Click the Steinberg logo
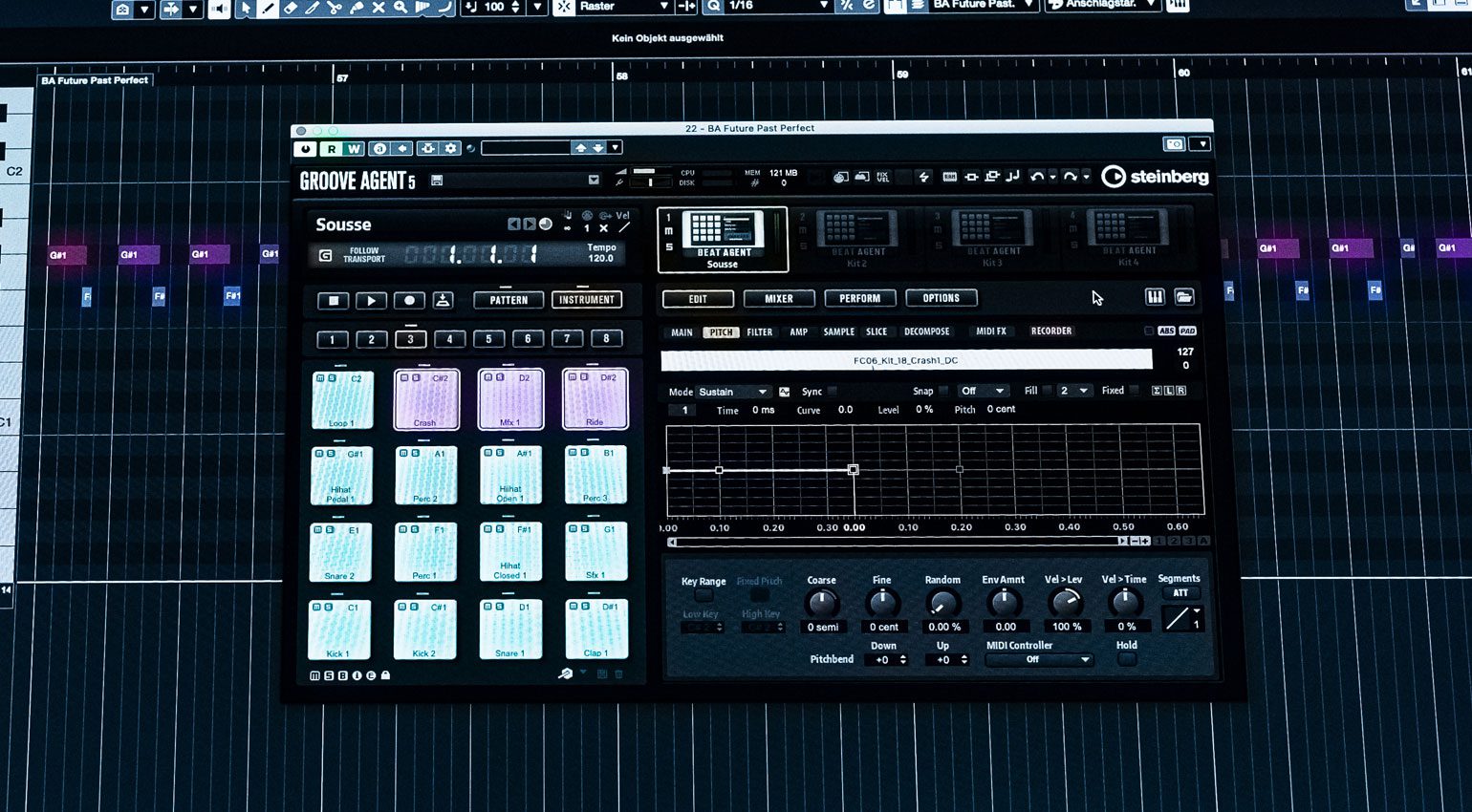The width and height of the screenshot is (1472, 812). pos(1155,177)
